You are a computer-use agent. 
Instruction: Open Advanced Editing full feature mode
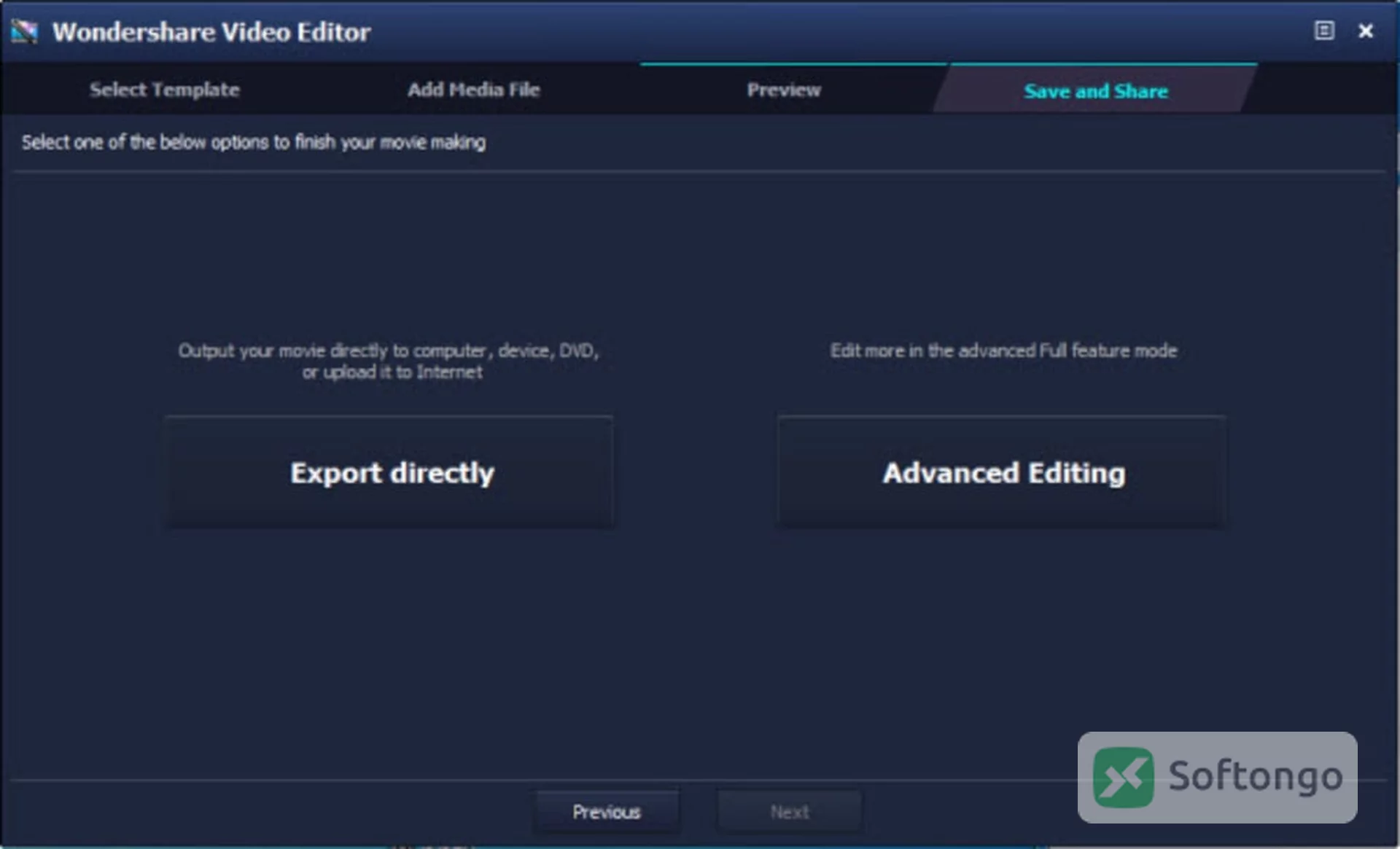(x=1002, y=472)
